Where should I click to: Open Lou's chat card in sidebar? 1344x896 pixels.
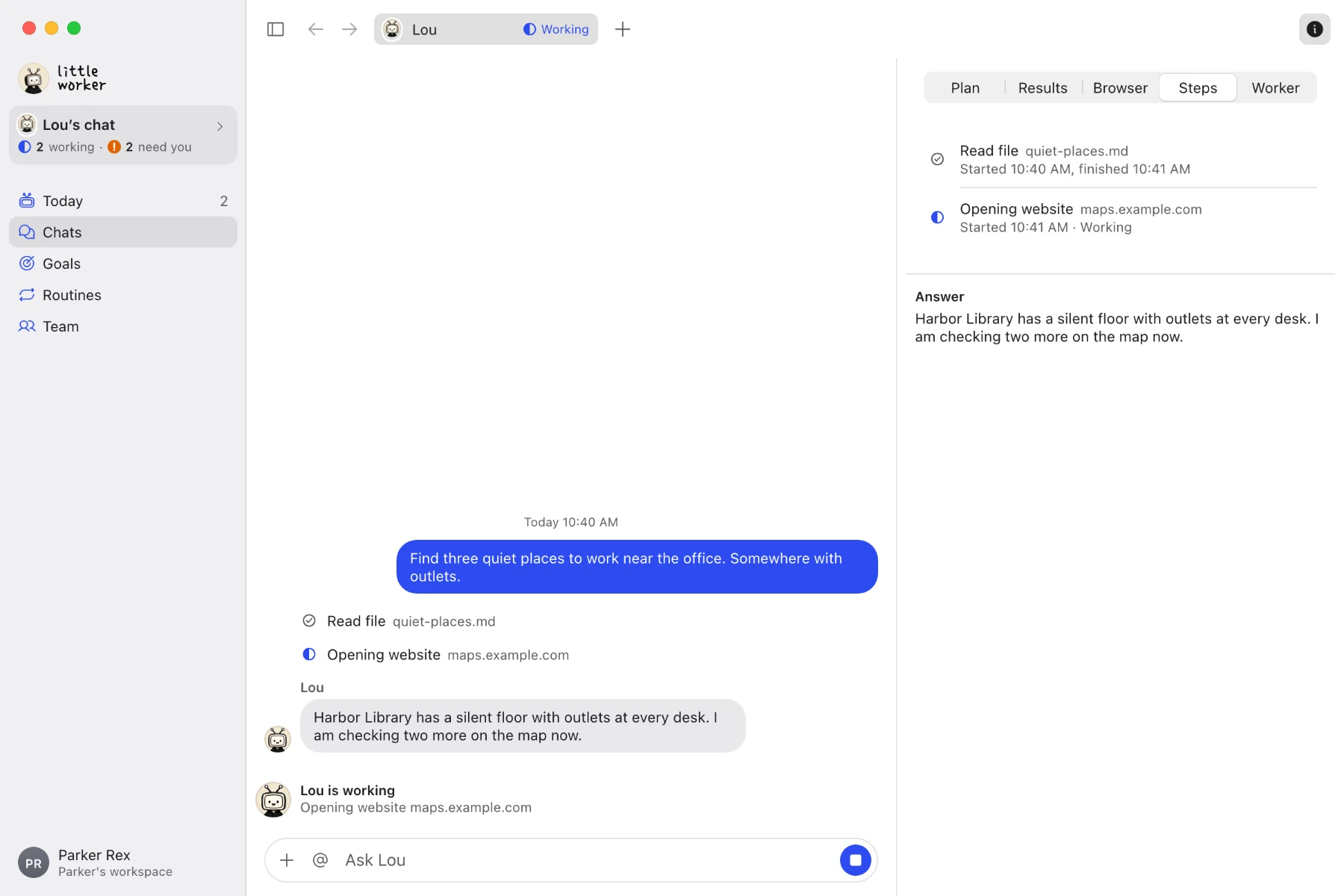[x=123, y=135]
